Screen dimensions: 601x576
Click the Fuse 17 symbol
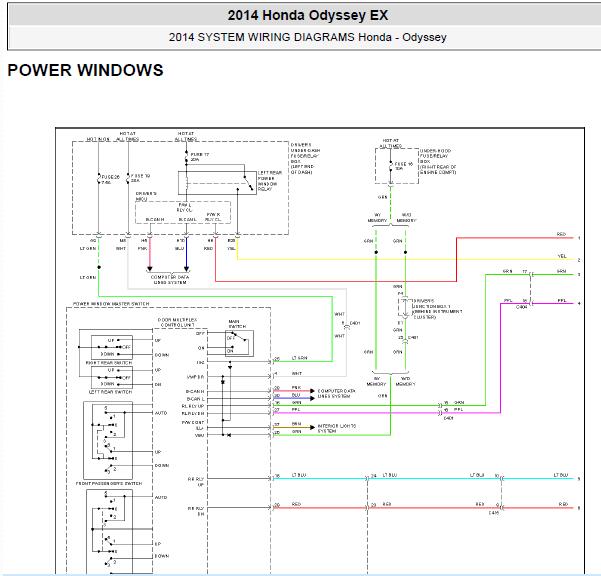187,158
